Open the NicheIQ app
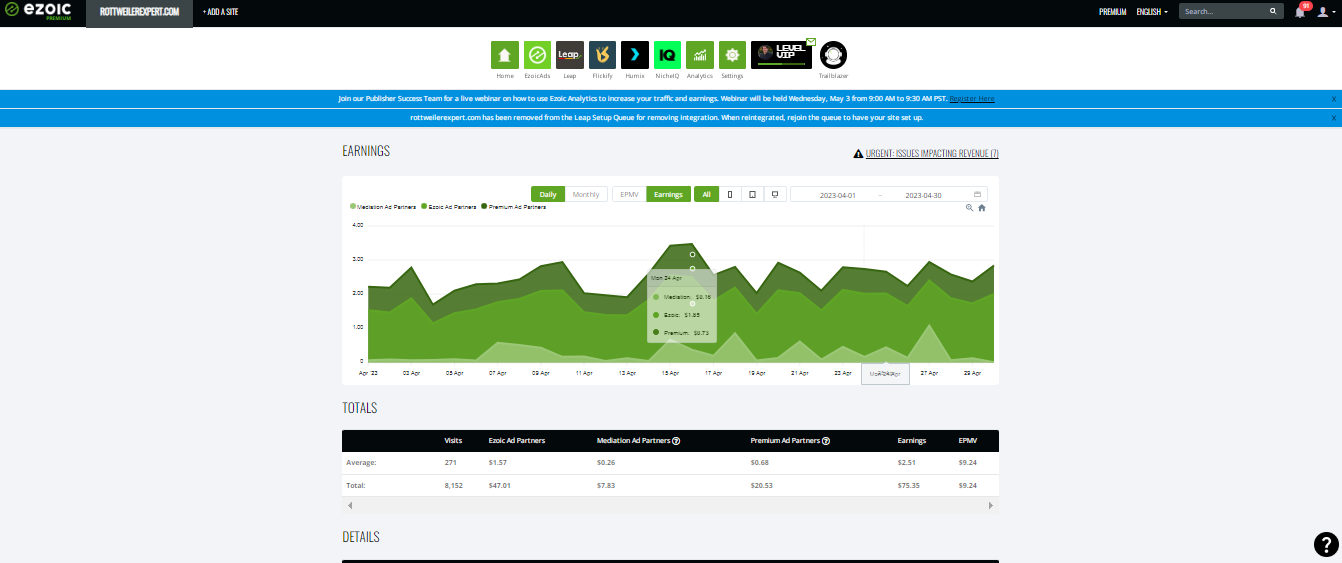 tap(667, 55)
